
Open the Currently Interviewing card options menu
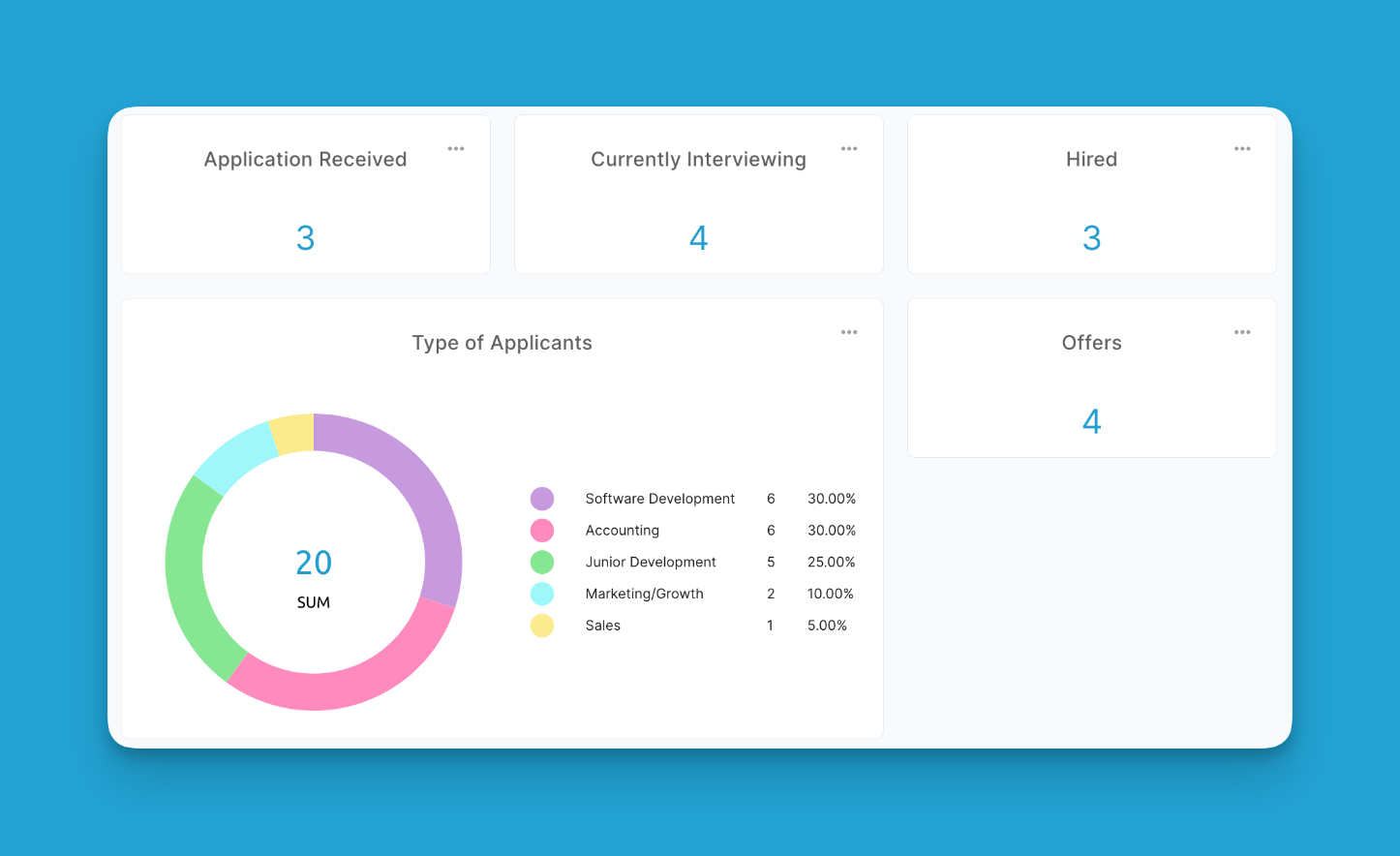click(849, 149)
